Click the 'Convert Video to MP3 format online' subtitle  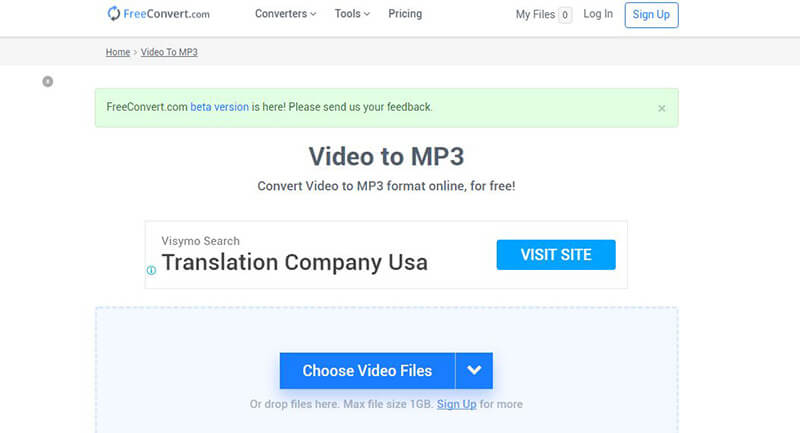386,186
